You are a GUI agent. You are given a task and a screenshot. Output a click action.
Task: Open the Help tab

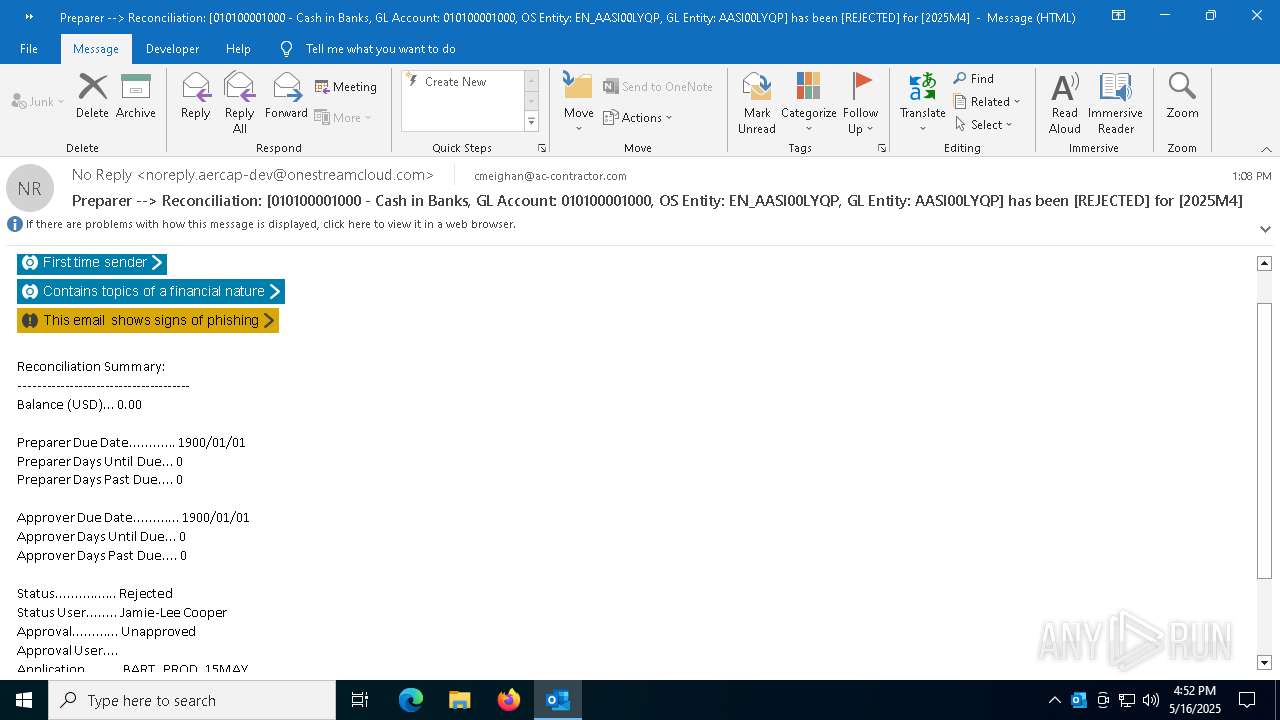pyautogui.click(x=238, y=49)
